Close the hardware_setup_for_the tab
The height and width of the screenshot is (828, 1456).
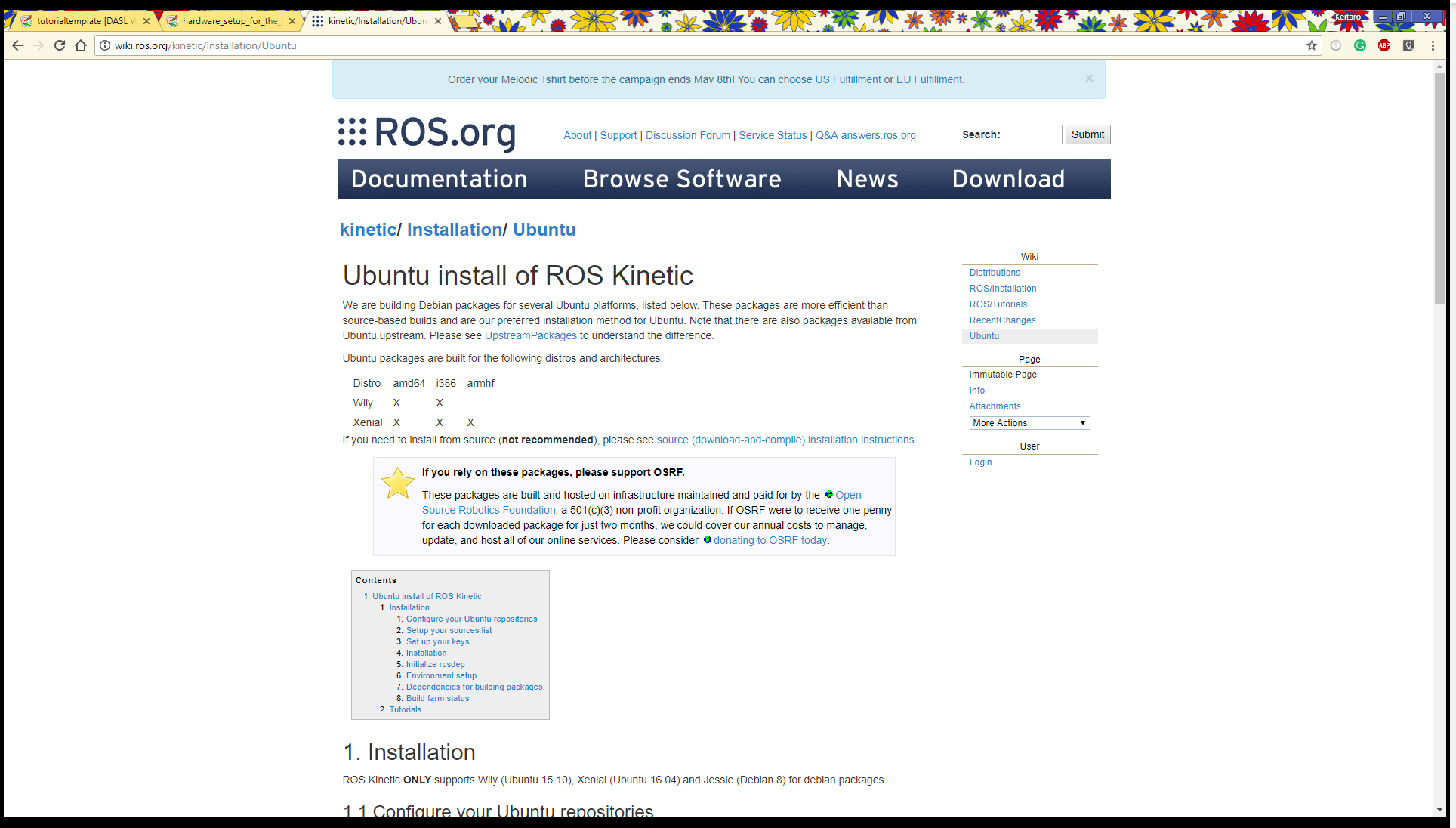point(292,21)
